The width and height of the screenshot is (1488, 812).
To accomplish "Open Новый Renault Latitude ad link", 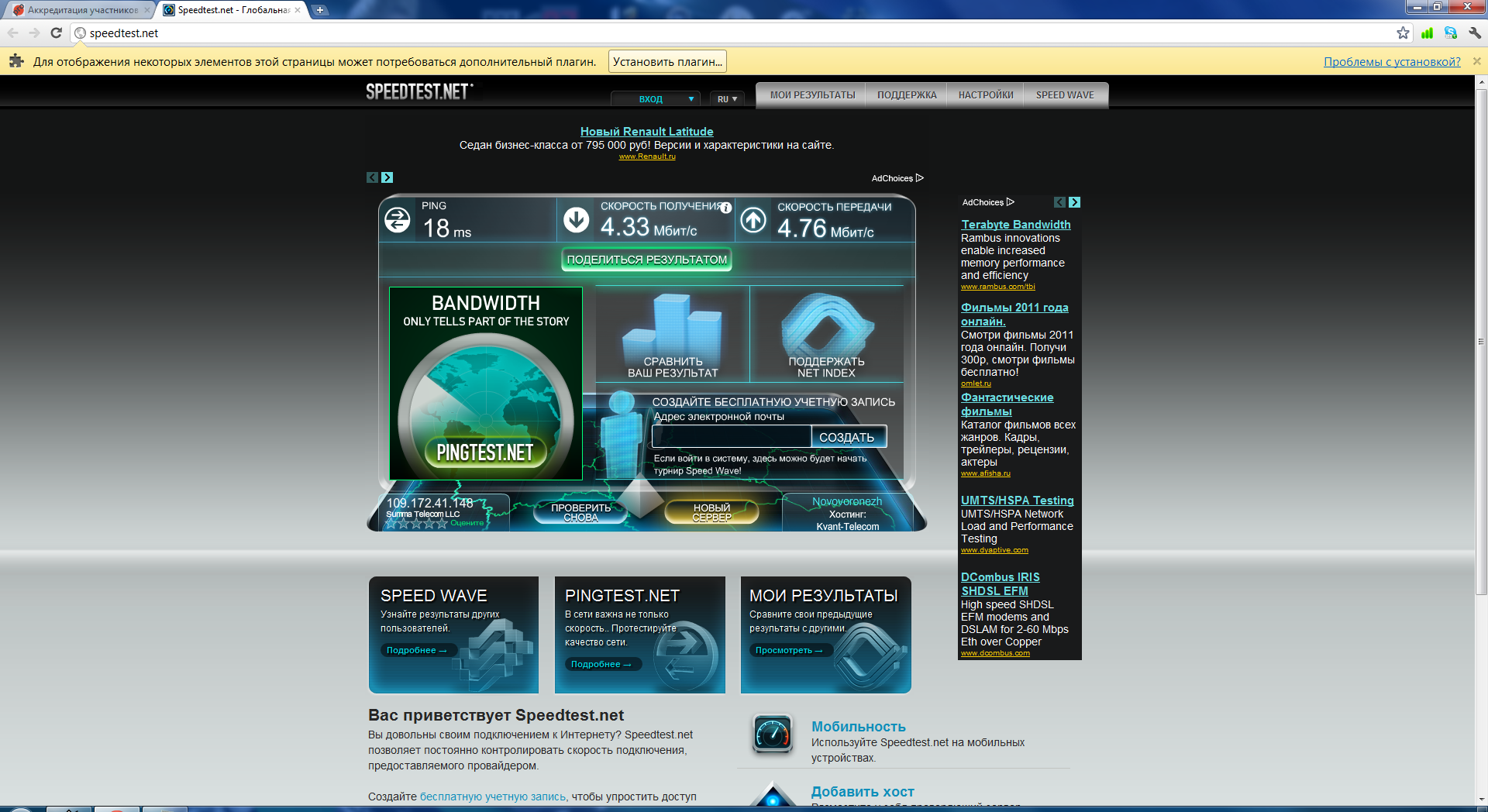I will pos(646,132).
